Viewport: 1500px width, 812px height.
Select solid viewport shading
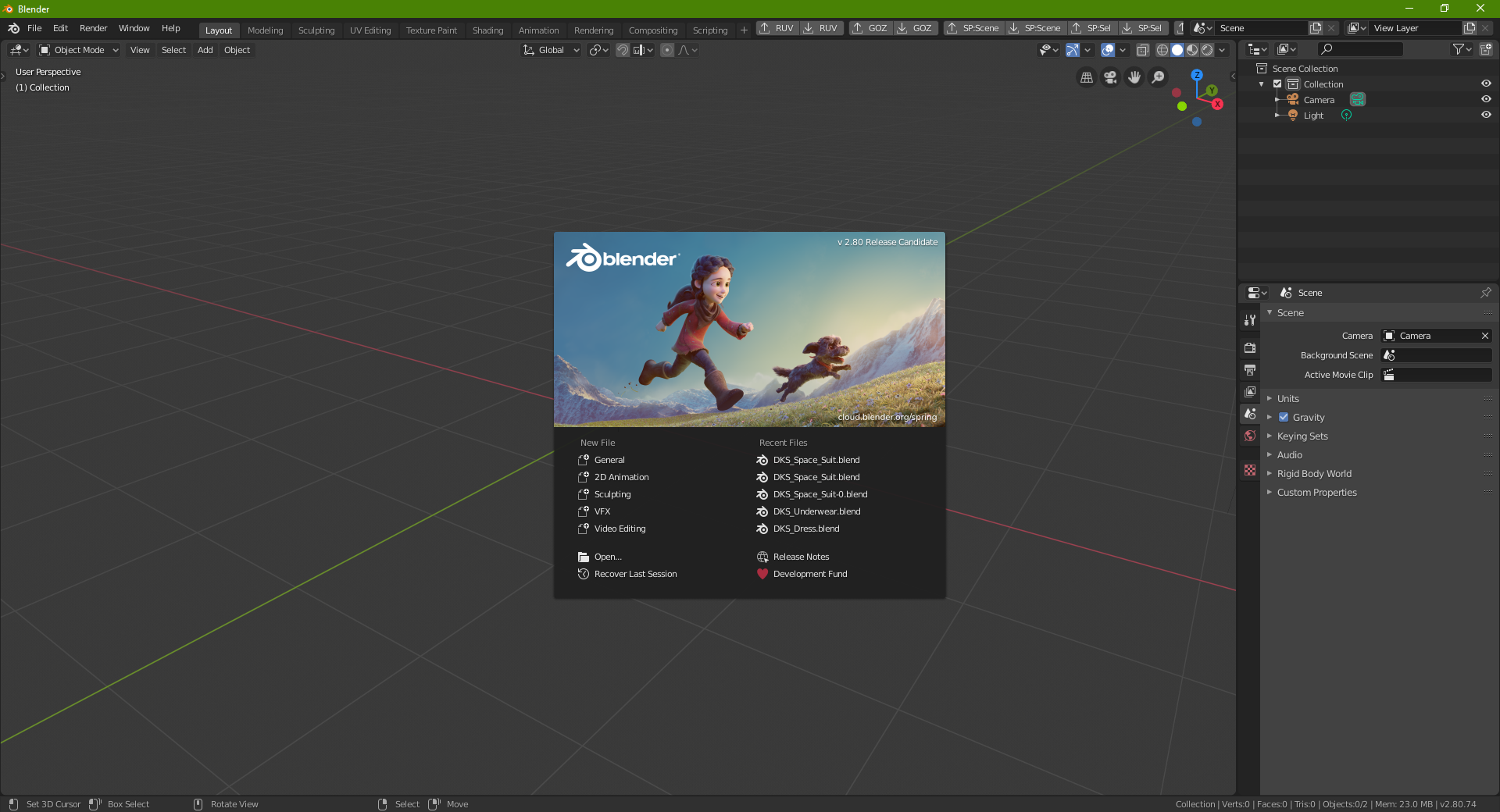tap(1177, 50)
